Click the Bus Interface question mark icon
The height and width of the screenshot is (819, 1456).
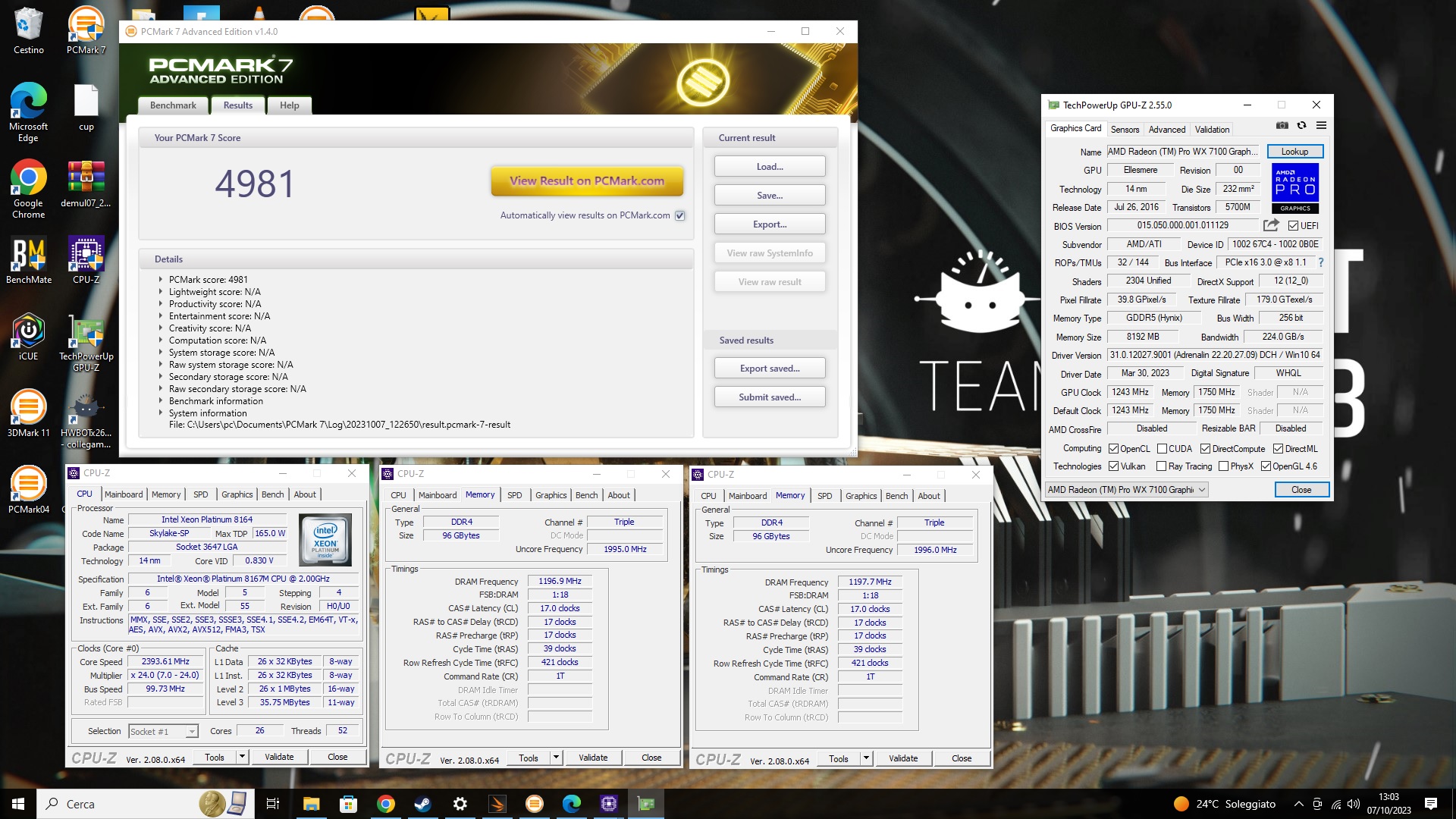click(1320, 262)
